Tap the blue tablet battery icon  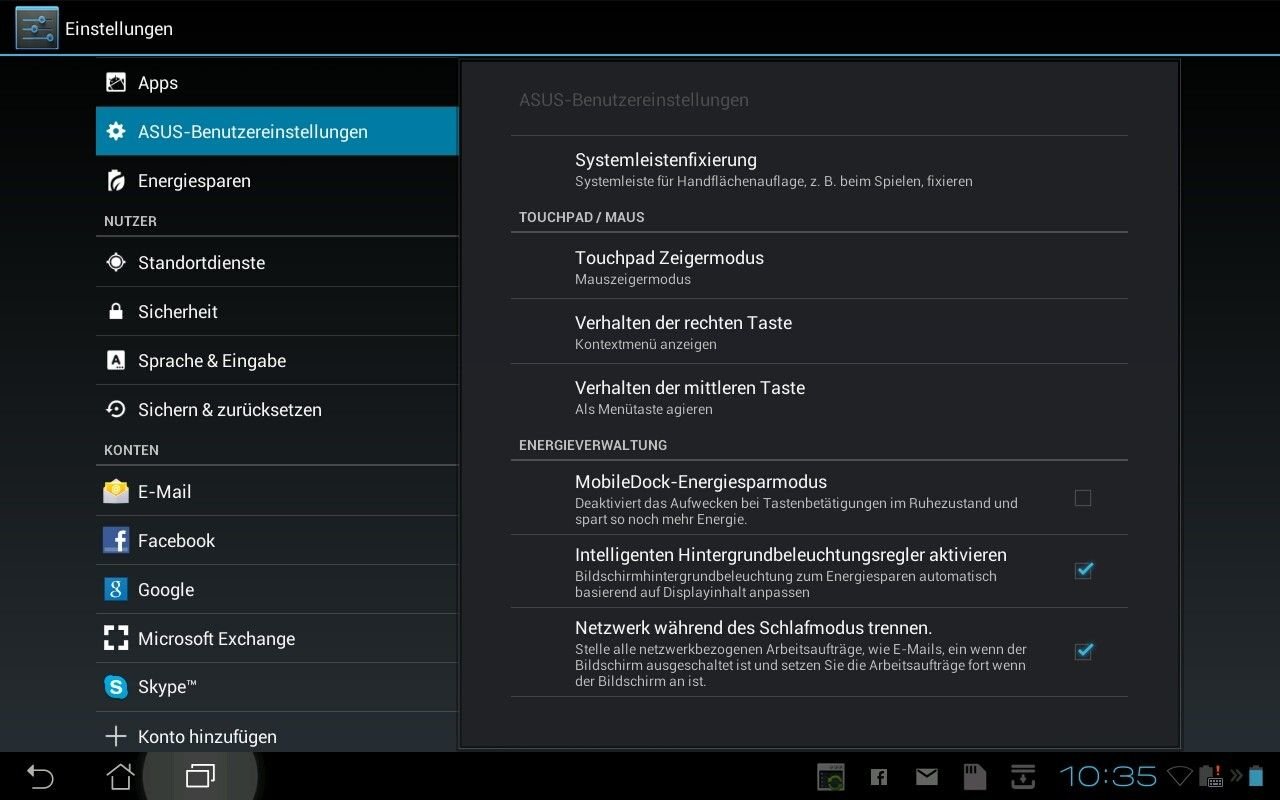1255,776
